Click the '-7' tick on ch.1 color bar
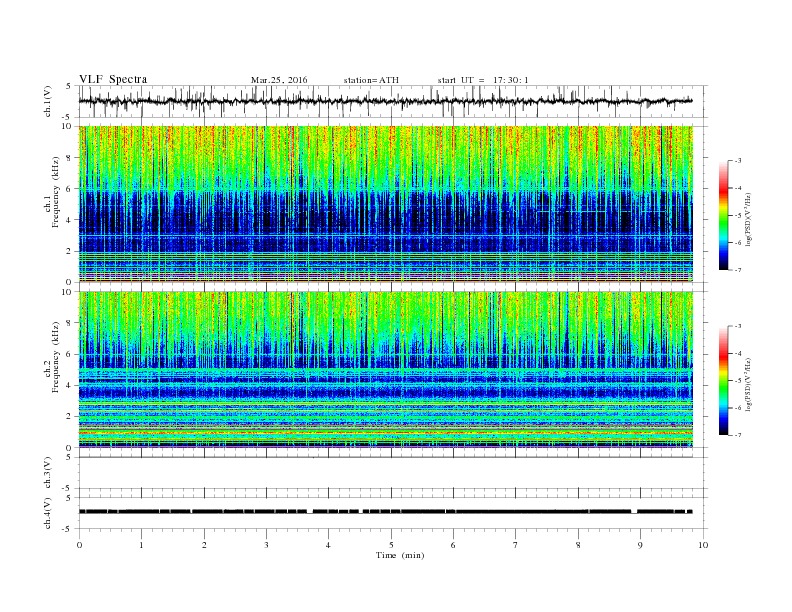The width and height of the screenshot is (792, 612). (737, 270)
